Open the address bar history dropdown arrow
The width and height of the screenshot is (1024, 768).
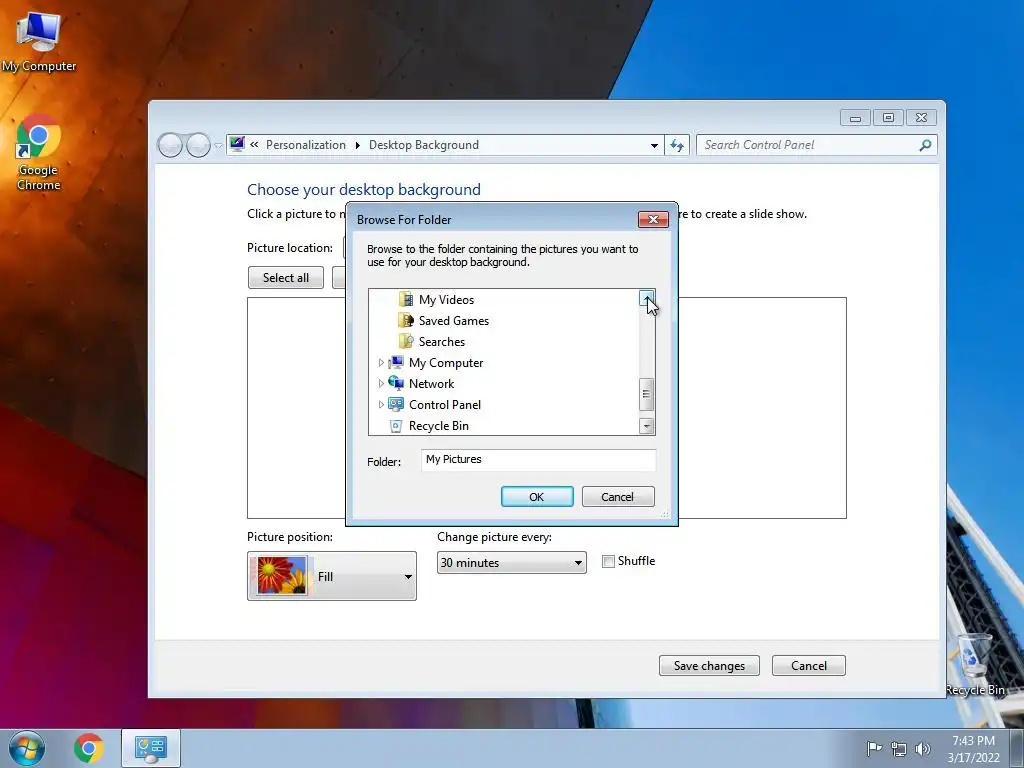pyautogui.click(x=654, y=145)
